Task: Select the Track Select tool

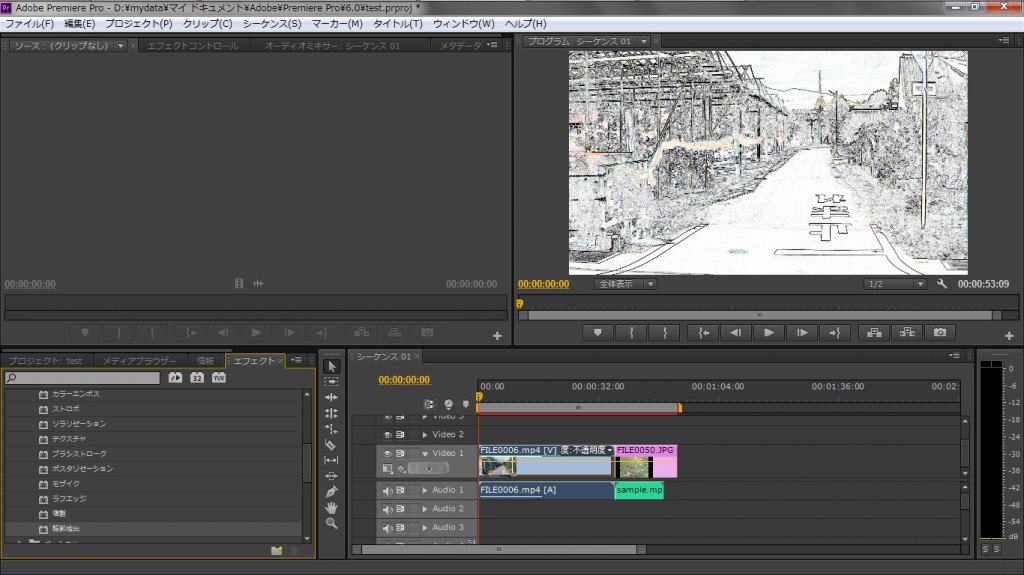Action: pos(331,382)
